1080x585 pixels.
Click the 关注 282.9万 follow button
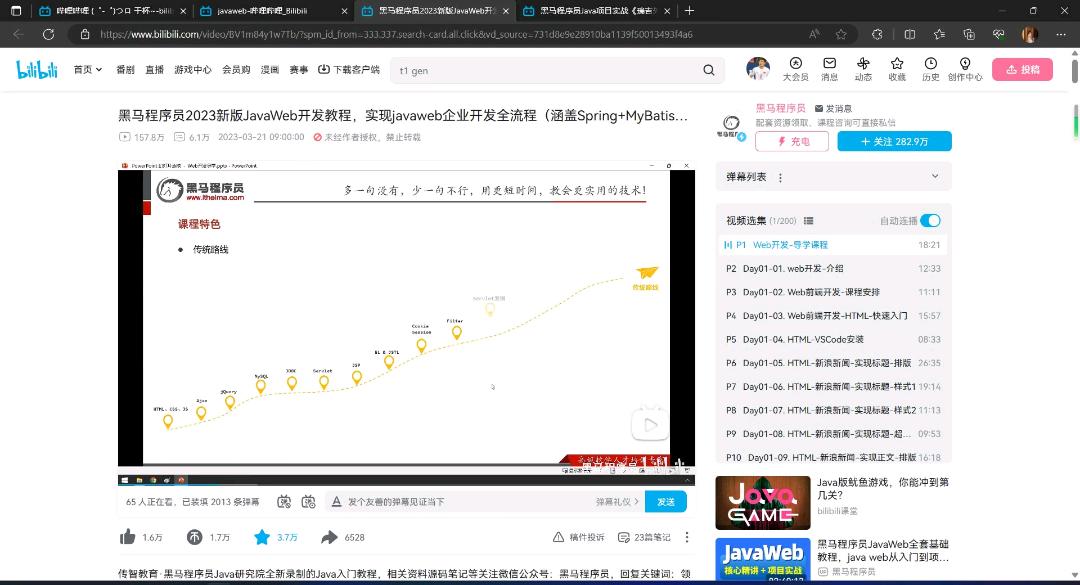894,142
